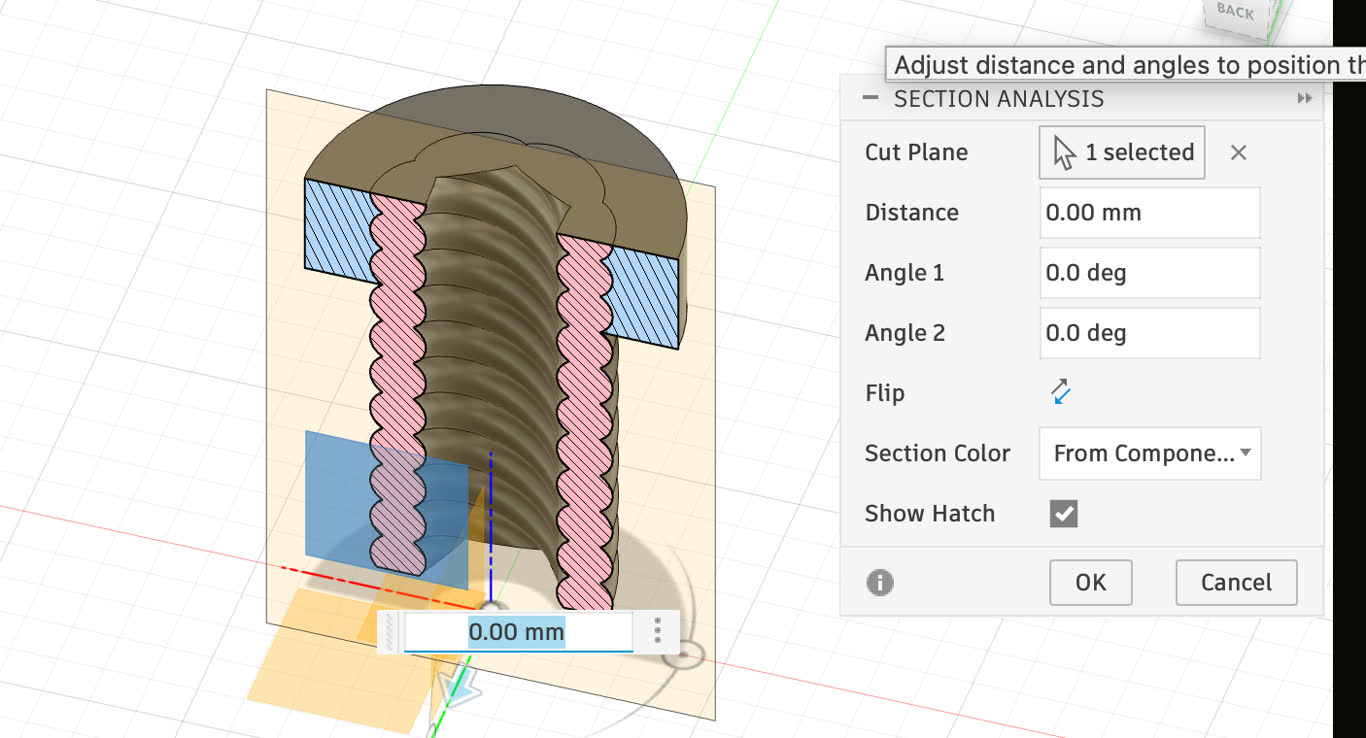1366x738 pixels.
Task: Click the BACK face of the ViewCube
Action: (1235, 13)
